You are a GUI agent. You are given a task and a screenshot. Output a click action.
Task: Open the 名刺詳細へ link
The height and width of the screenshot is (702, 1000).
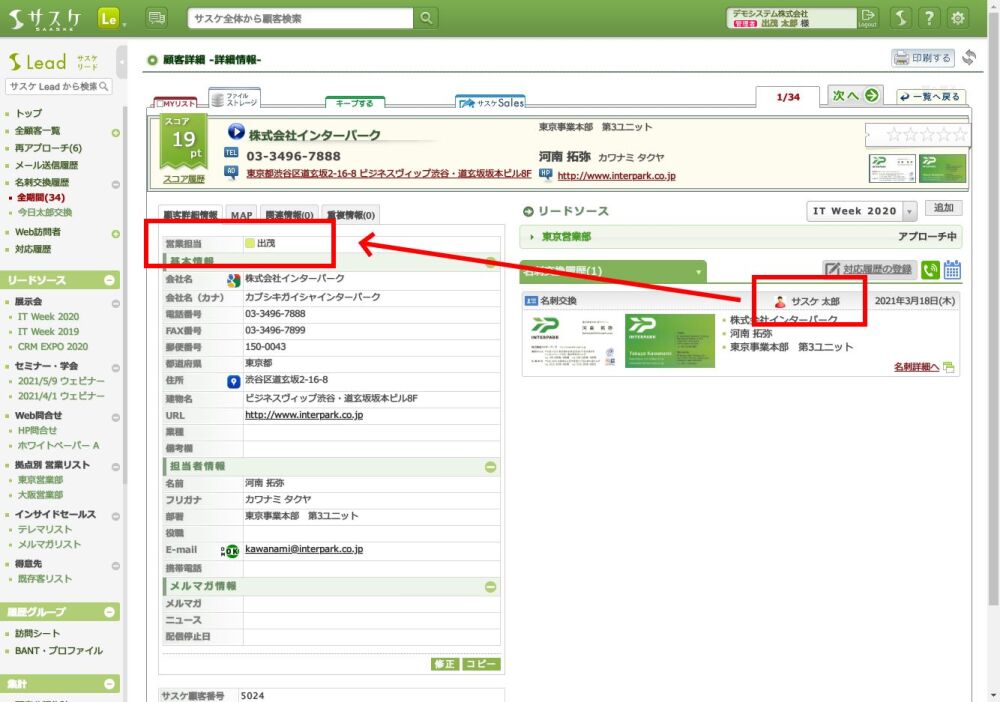tap(916, 367)
